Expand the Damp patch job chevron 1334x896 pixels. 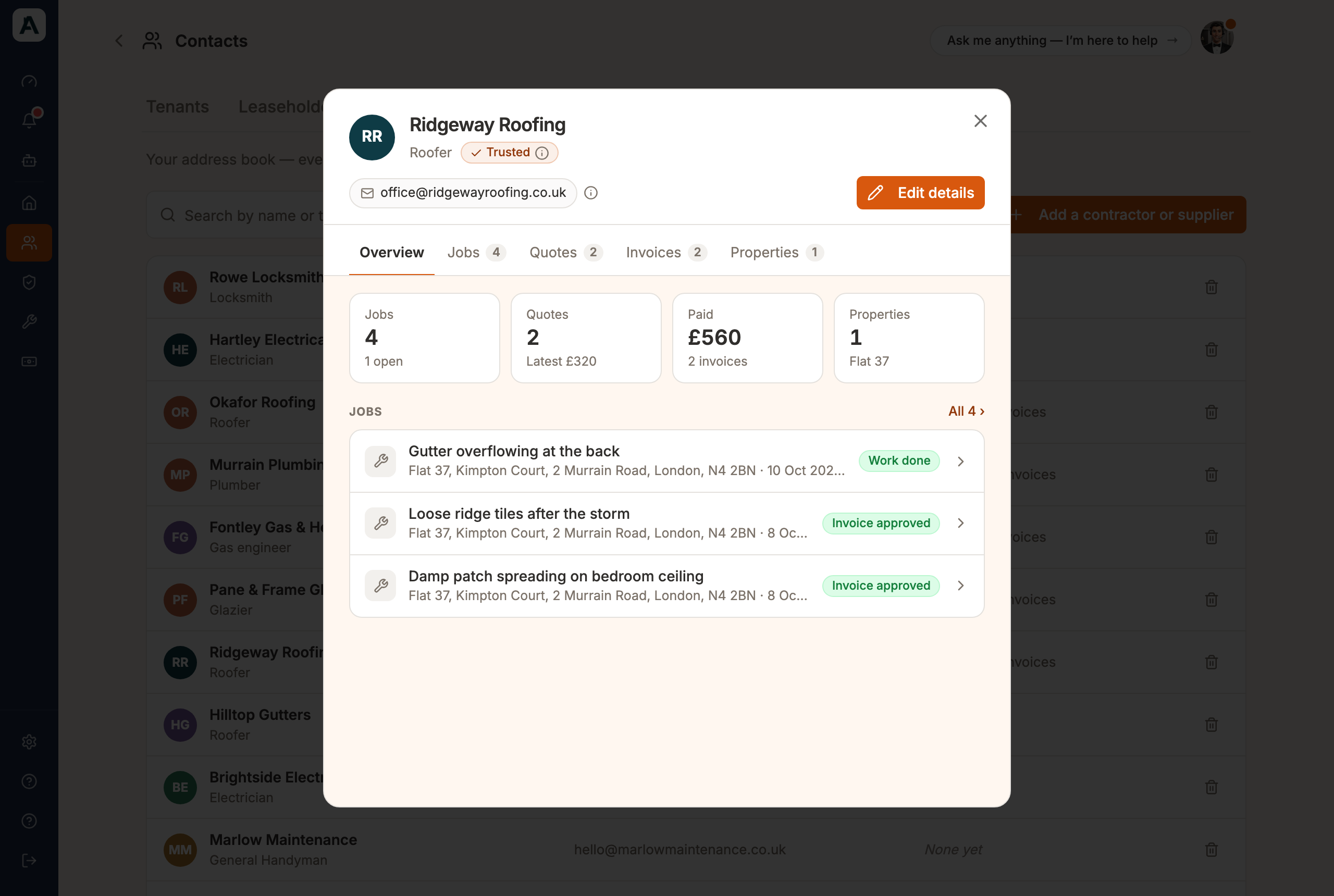961,586
